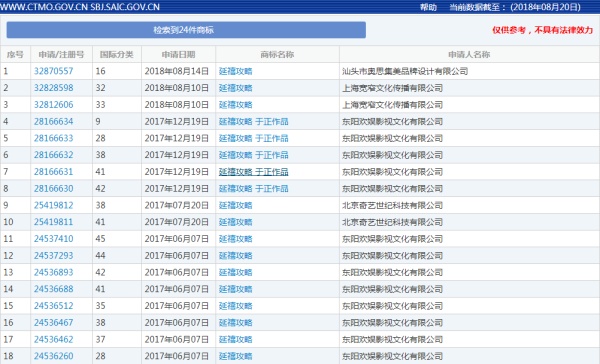
Task: Click the 国际分类 column header
Action: (117, 55)
